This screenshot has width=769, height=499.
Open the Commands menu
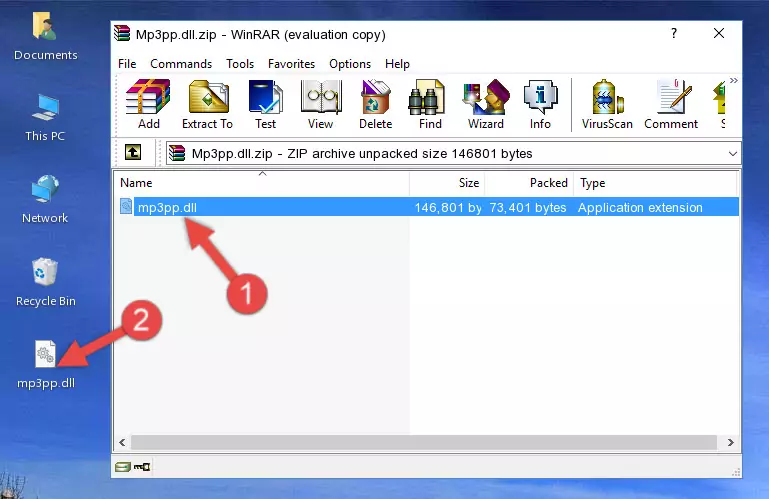pos(181,64)
